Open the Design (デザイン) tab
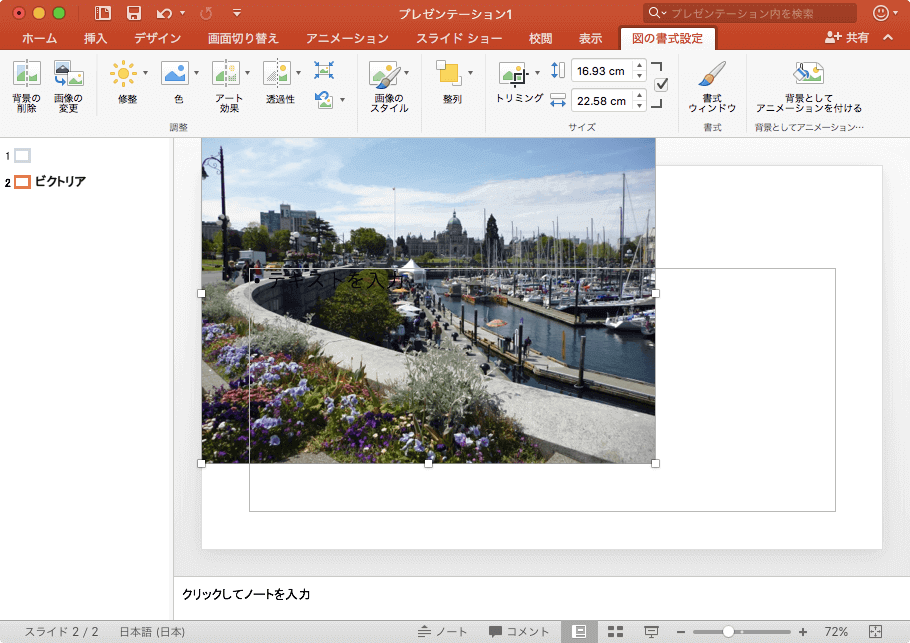Viewport: 910px width, 643px height. coord(157,38)
